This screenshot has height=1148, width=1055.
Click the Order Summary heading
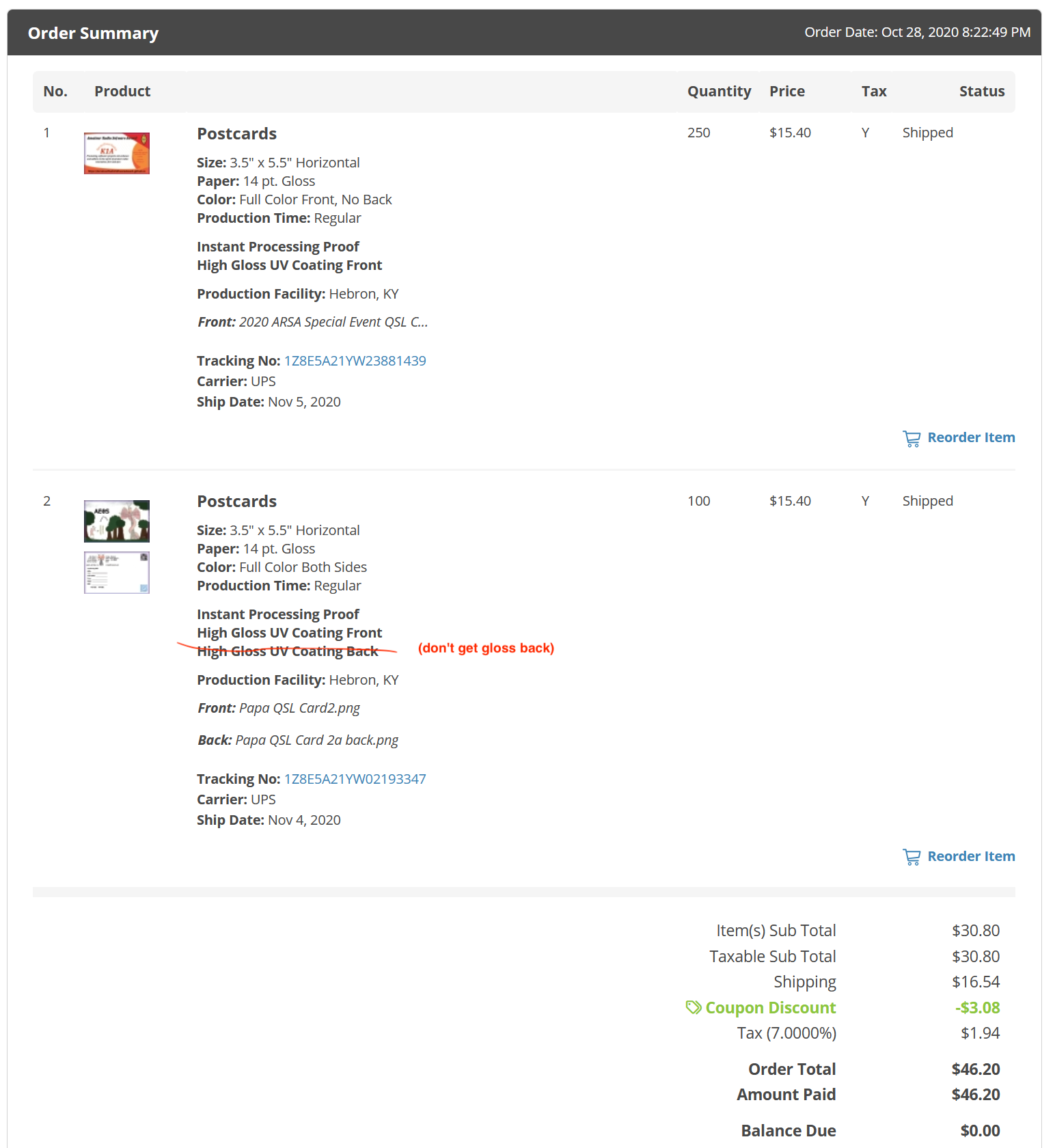(x=93, y=33)
